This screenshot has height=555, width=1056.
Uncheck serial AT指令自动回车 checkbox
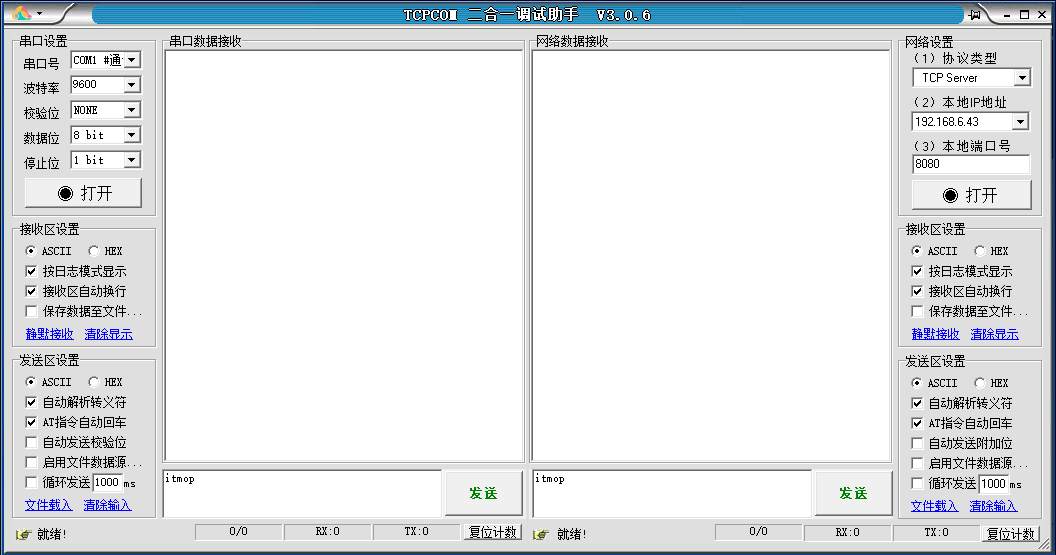tap(31, 422)
